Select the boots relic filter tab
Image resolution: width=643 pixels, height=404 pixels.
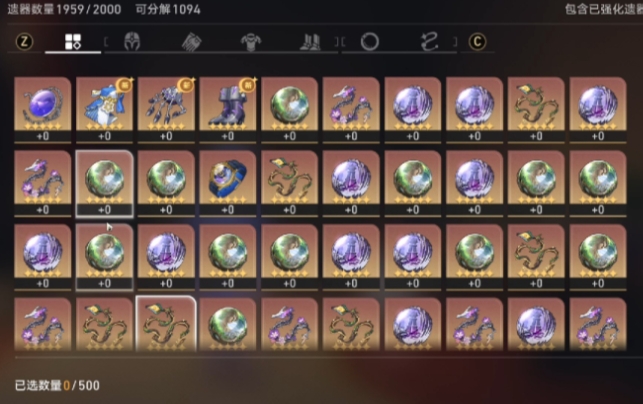310,42
